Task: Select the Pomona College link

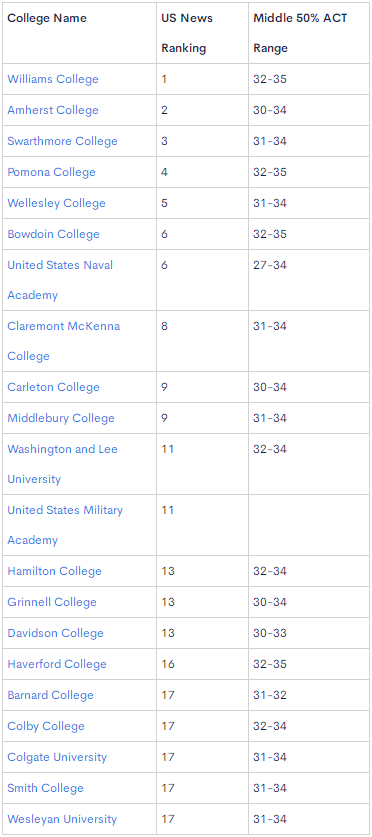Action: pyautogui.click(x=51, y=172)
